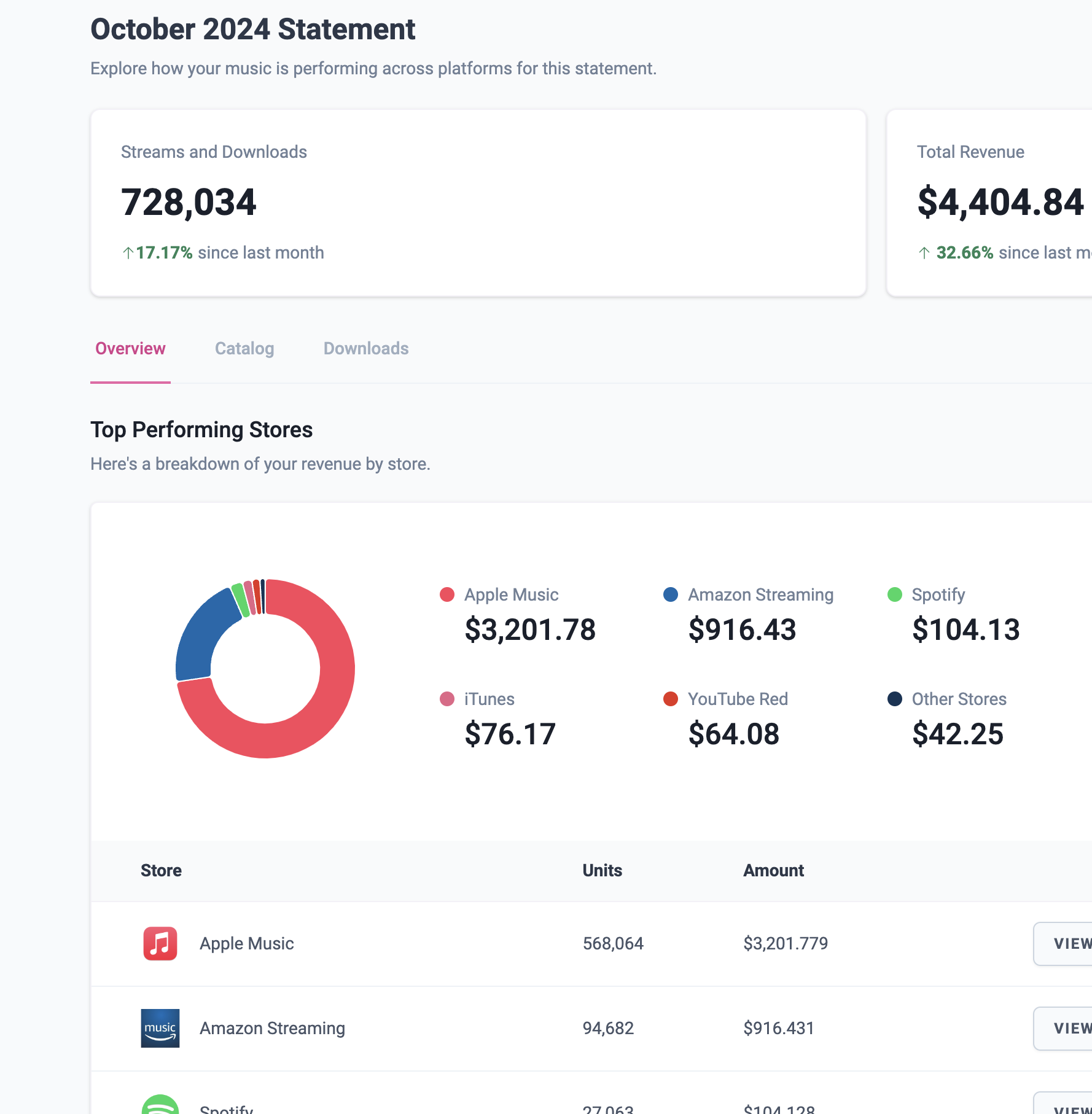Viewport: 1092px width, 1114px height.
Task: Click the $916.431 amount cell
Action: 779,1028
